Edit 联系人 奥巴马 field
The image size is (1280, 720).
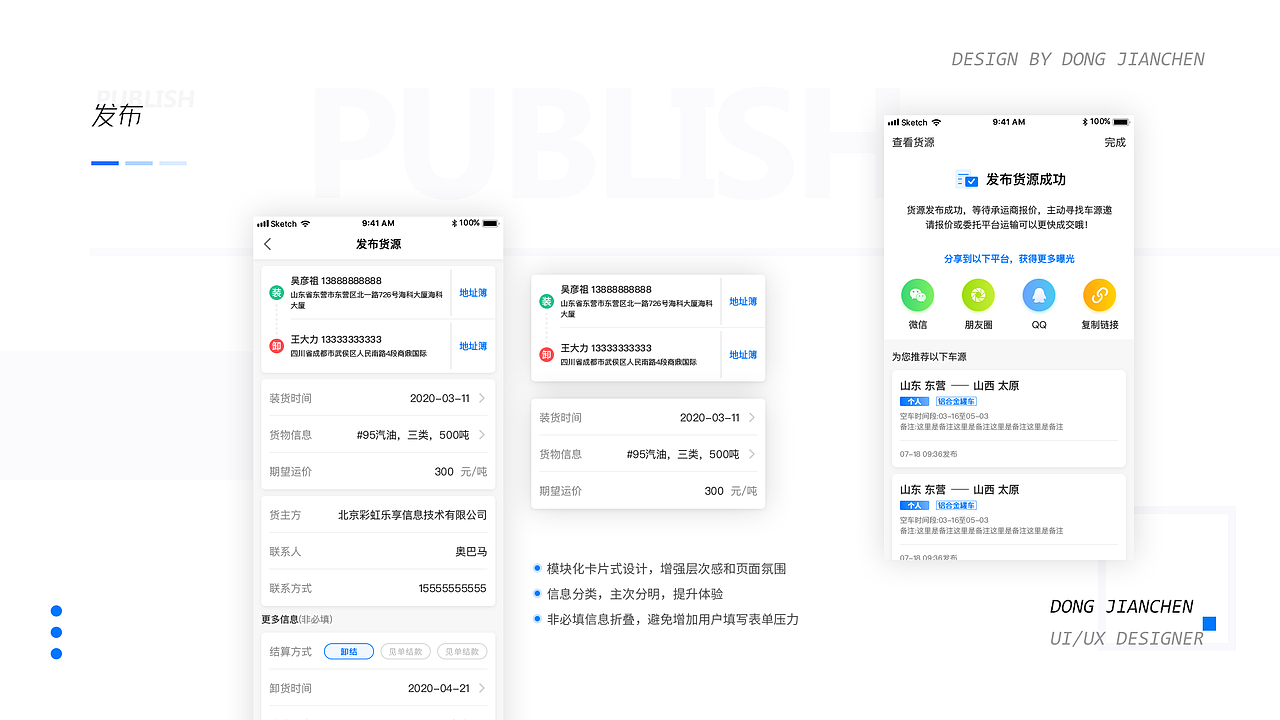click(x=378, y=552)
